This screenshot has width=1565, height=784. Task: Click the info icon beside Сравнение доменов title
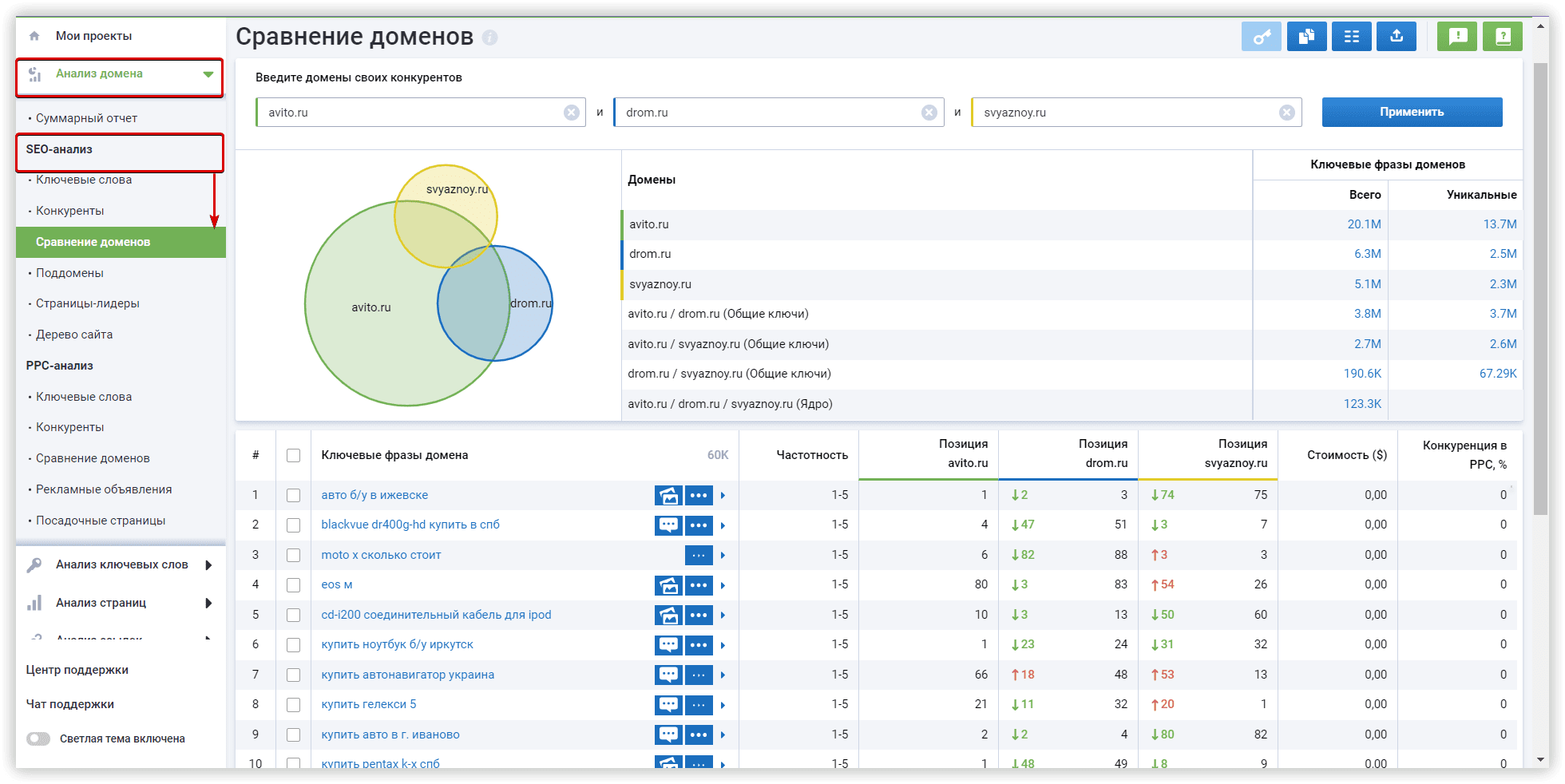pyautogui.click(x=490, y=38)
